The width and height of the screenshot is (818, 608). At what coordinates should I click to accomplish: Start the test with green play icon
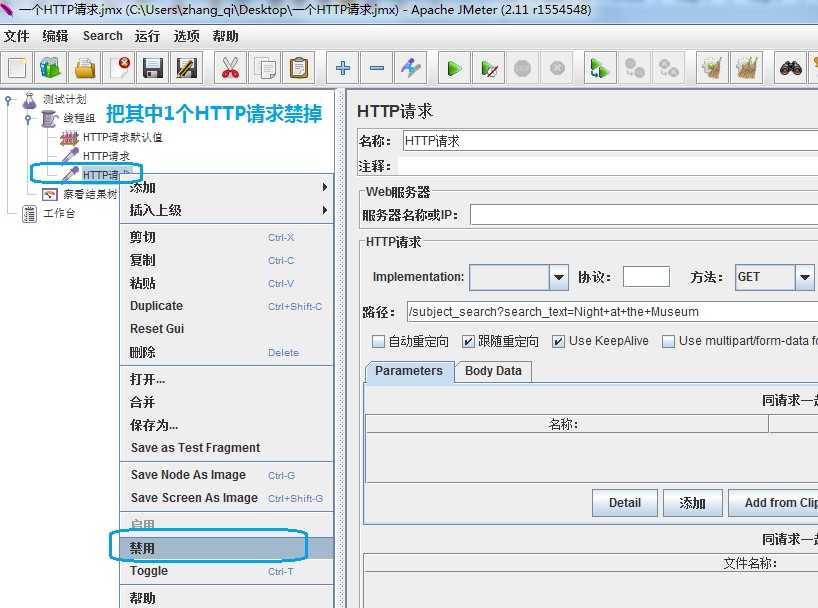click(x=454, y=68)
